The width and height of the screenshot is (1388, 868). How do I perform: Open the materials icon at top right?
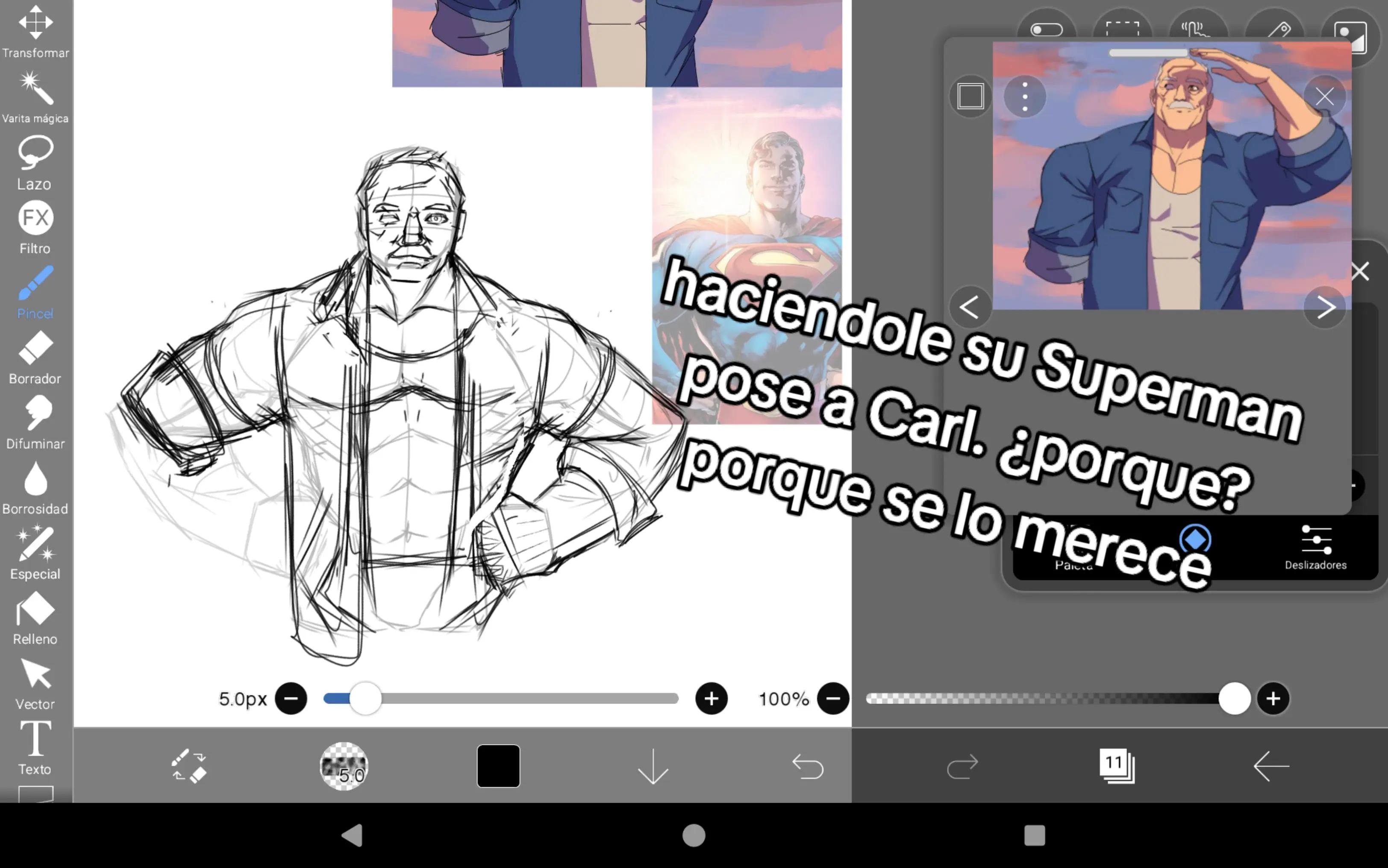click(x=1351, y=38)
